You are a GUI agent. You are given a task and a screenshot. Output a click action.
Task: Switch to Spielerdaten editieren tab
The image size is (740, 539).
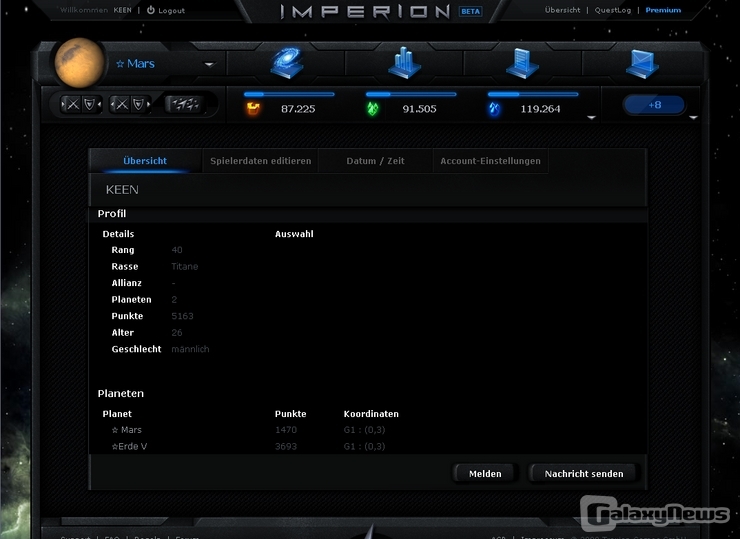tap(260, 161)
